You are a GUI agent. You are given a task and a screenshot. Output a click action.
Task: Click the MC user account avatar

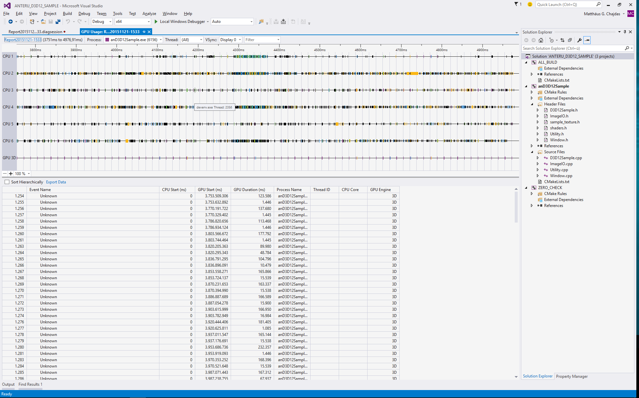630,13
